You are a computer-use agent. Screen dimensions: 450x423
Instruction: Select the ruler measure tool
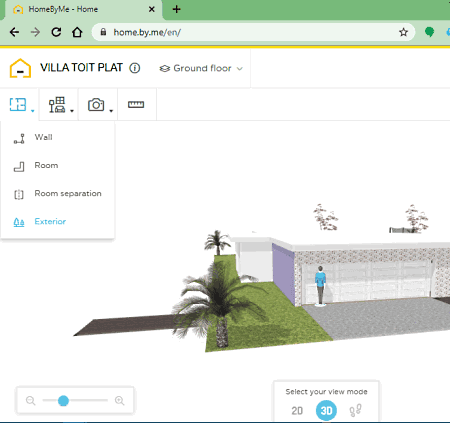pyautogui.click(x=136, y=105)
